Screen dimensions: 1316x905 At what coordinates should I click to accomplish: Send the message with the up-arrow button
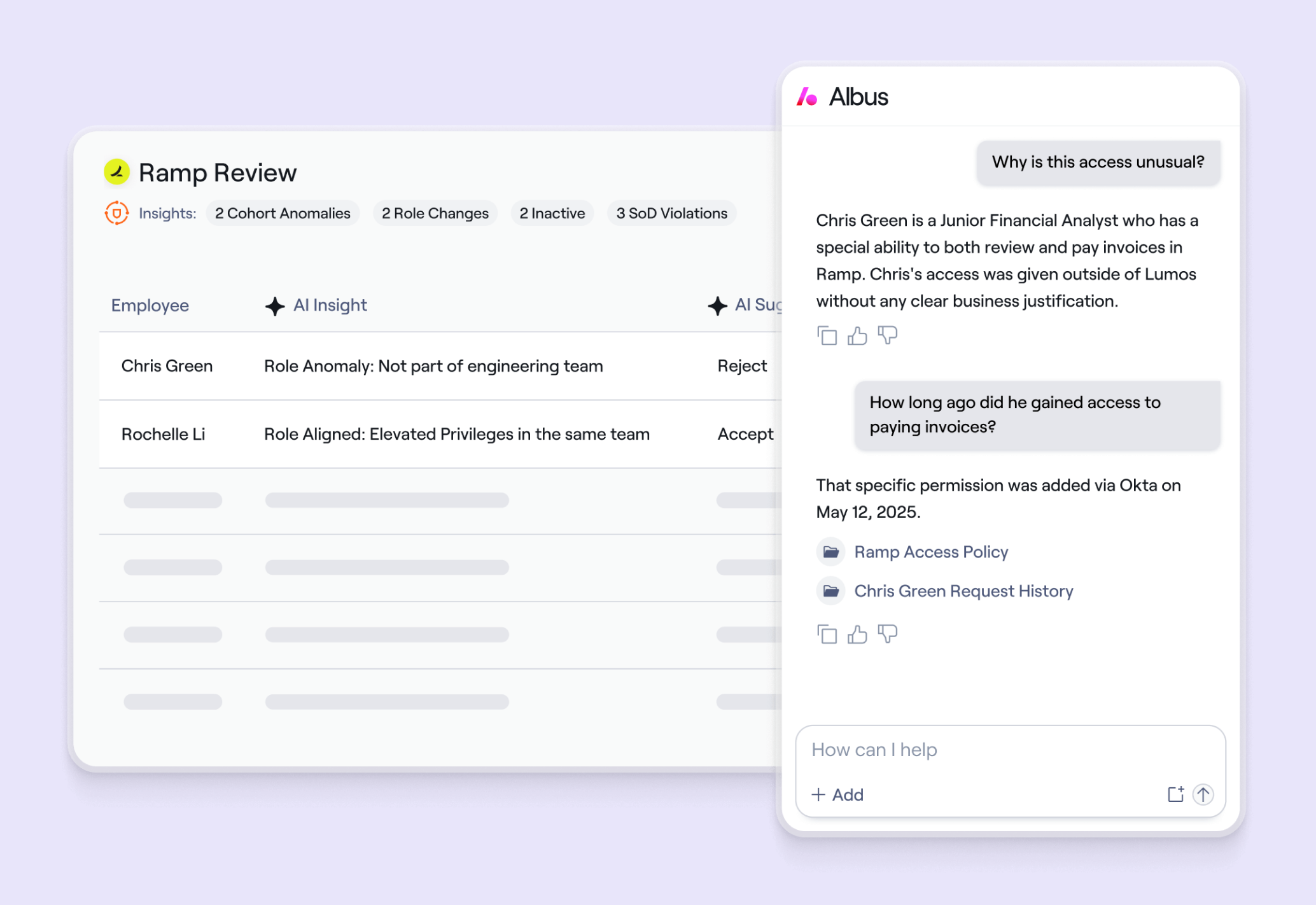coord(1203,794)
